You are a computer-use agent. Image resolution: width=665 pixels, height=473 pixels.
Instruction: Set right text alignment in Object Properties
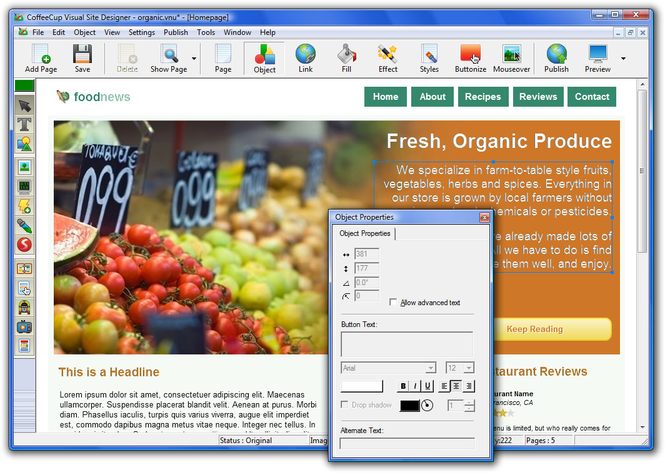(x=468, y=386)
